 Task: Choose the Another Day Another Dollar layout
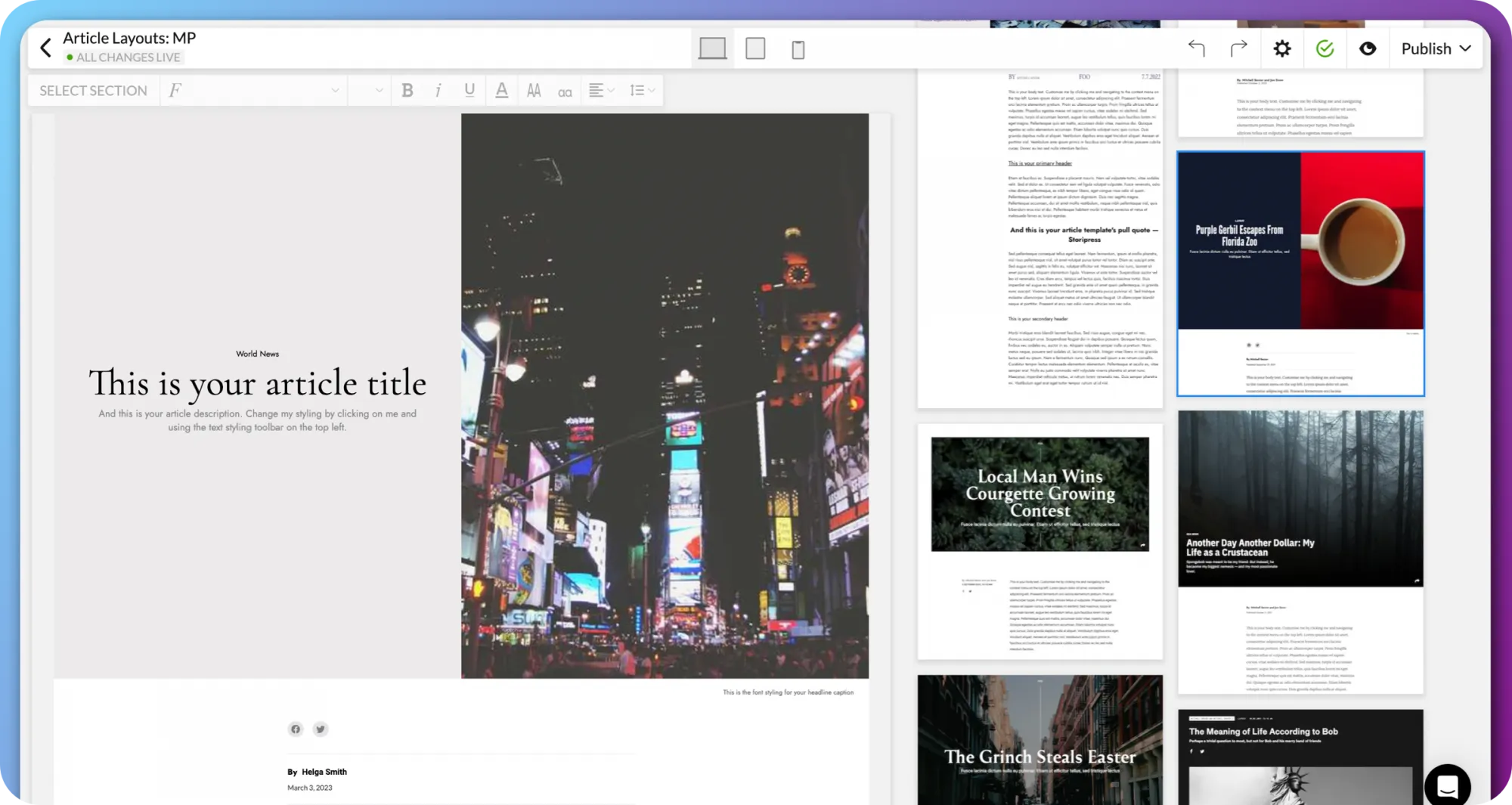1300,552
